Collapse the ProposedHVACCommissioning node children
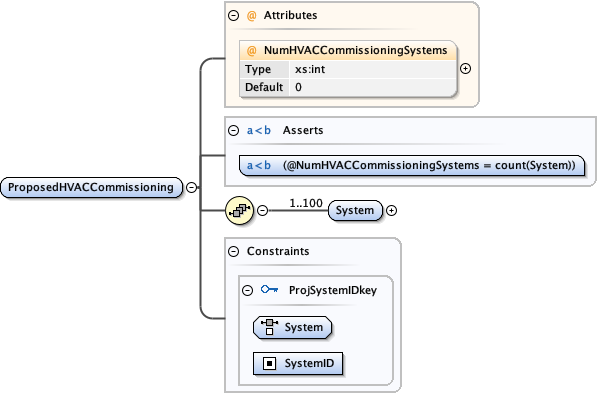614x394 pixels. tap(191, 187)
